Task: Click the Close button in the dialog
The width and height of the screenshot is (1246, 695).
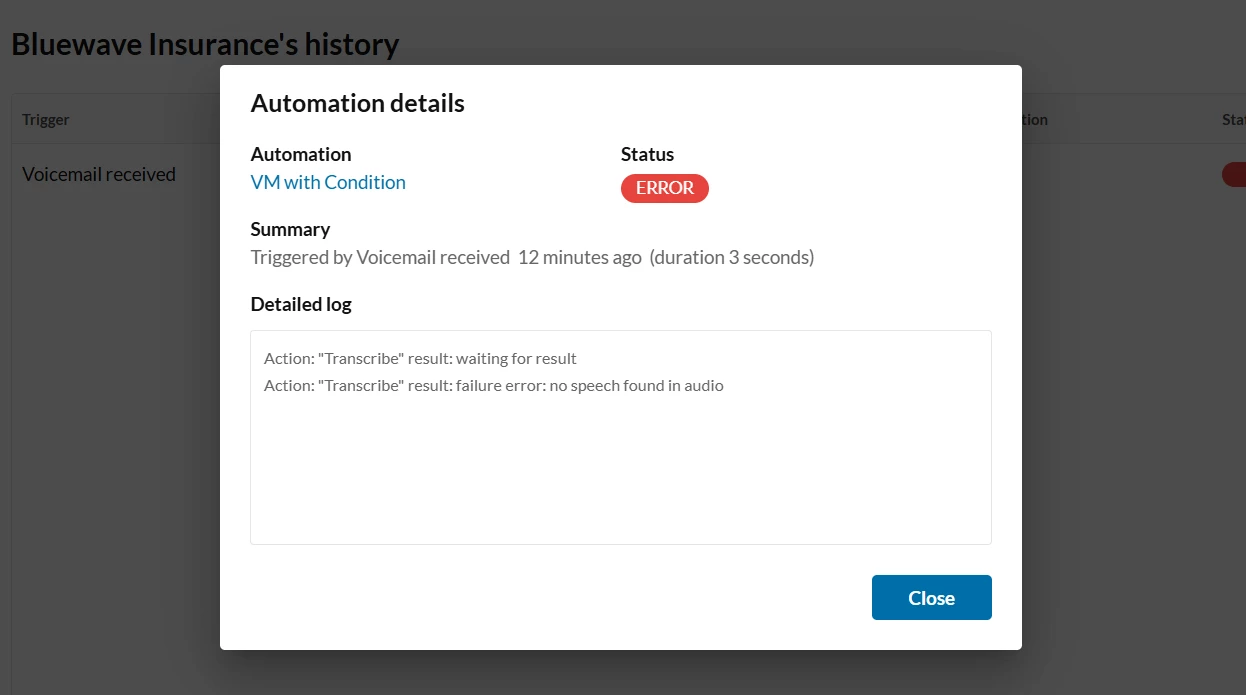Action: tap(931, 597)
